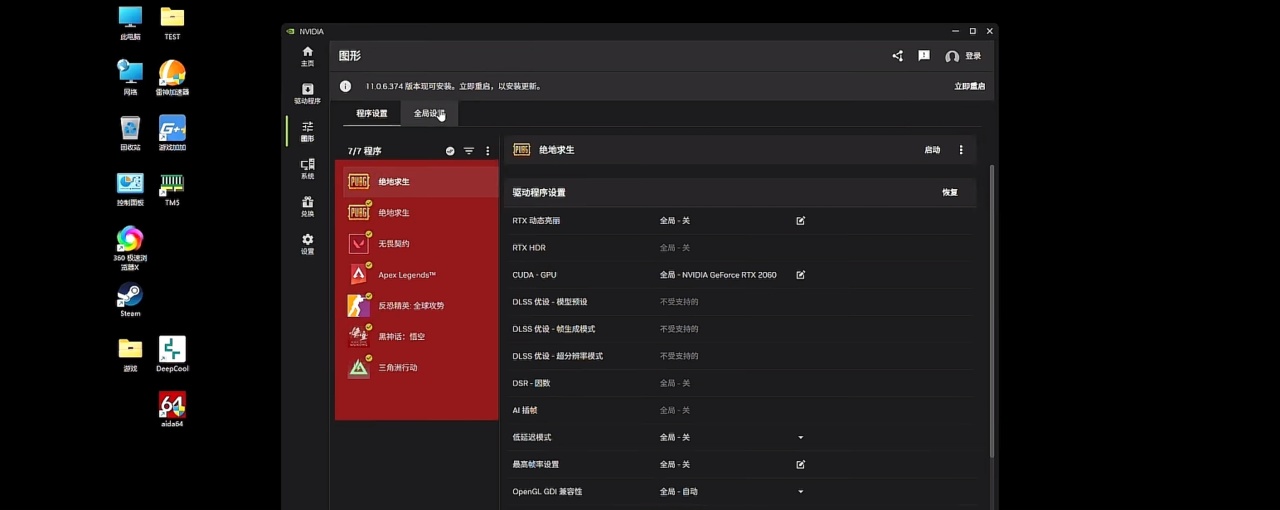The height and width of the screenshot is (510, 1280).
Task: Open Steam desktop shortcut
Action: (x=130, y=299)
